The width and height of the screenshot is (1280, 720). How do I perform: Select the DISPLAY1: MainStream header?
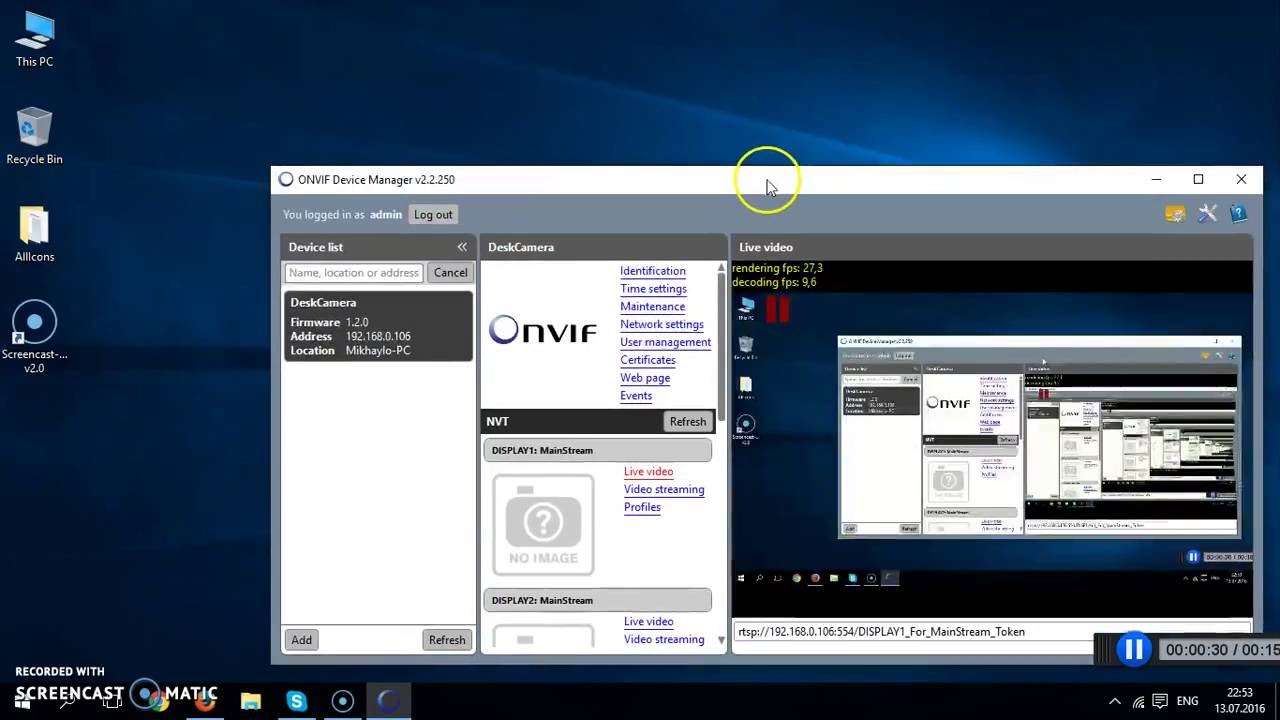pos(597,450)
